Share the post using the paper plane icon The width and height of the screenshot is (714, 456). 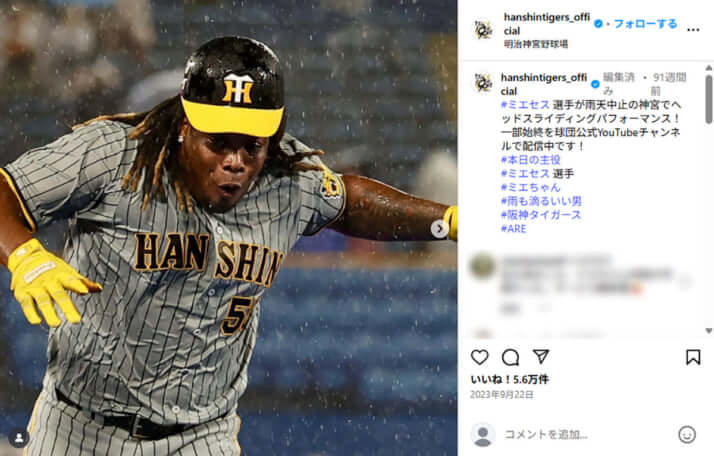541,357
